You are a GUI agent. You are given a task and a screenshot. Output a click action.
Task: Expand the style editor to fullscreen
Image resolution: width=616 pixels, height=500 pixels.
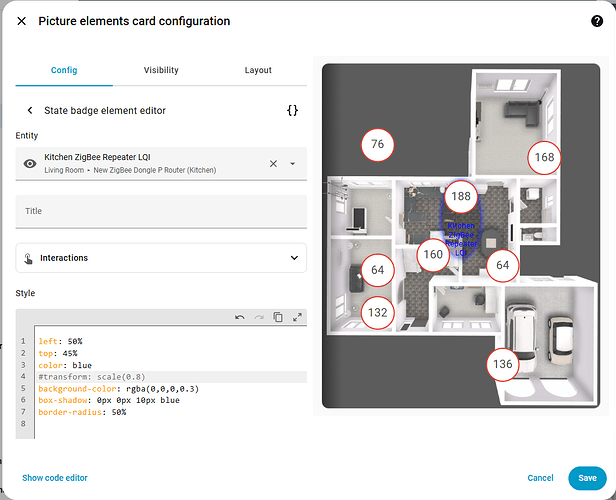pyautogui.click(x=297, y=317)
